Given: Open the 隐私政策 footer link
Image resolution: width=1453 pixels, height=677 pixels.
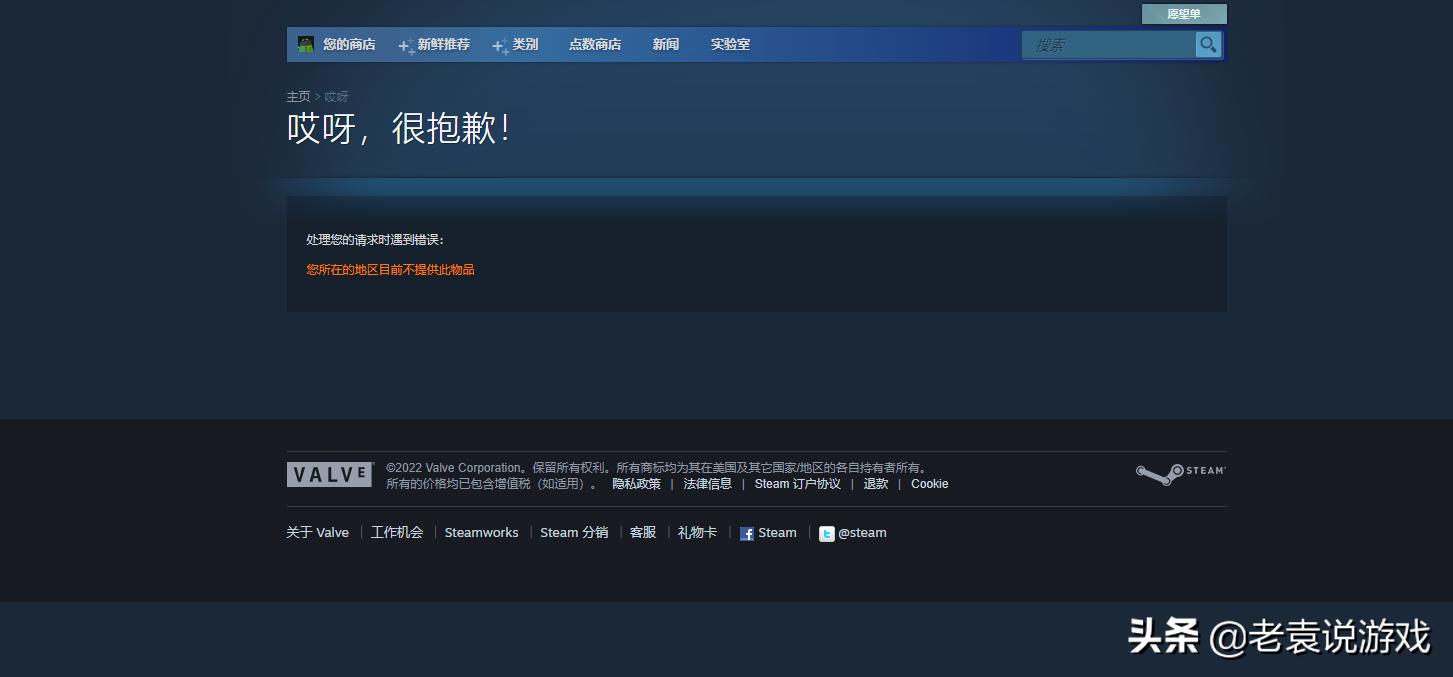Looking at the screenshot, I should [636, 483].
